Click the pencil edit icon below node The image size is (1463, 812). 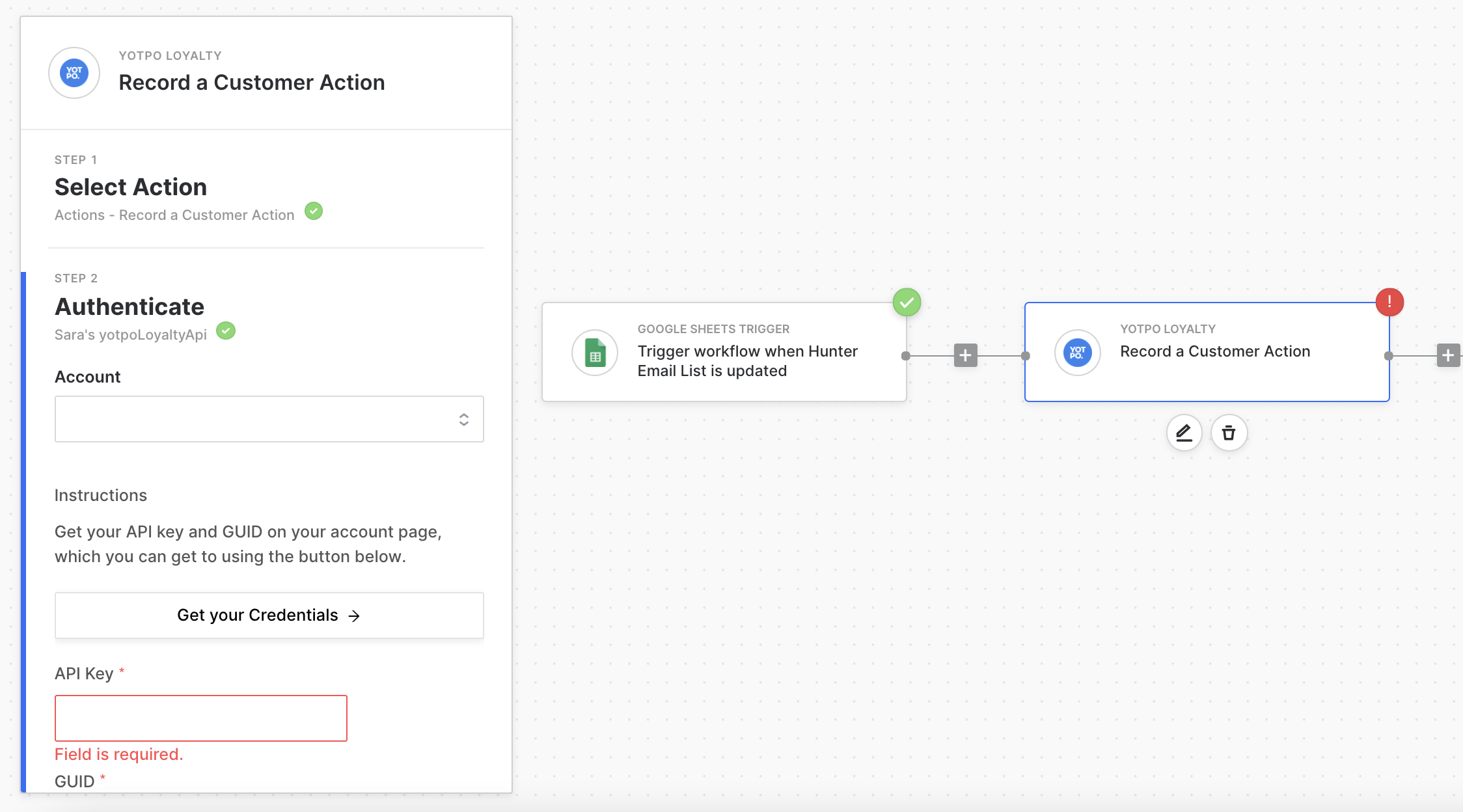(x=1184, y=433)
